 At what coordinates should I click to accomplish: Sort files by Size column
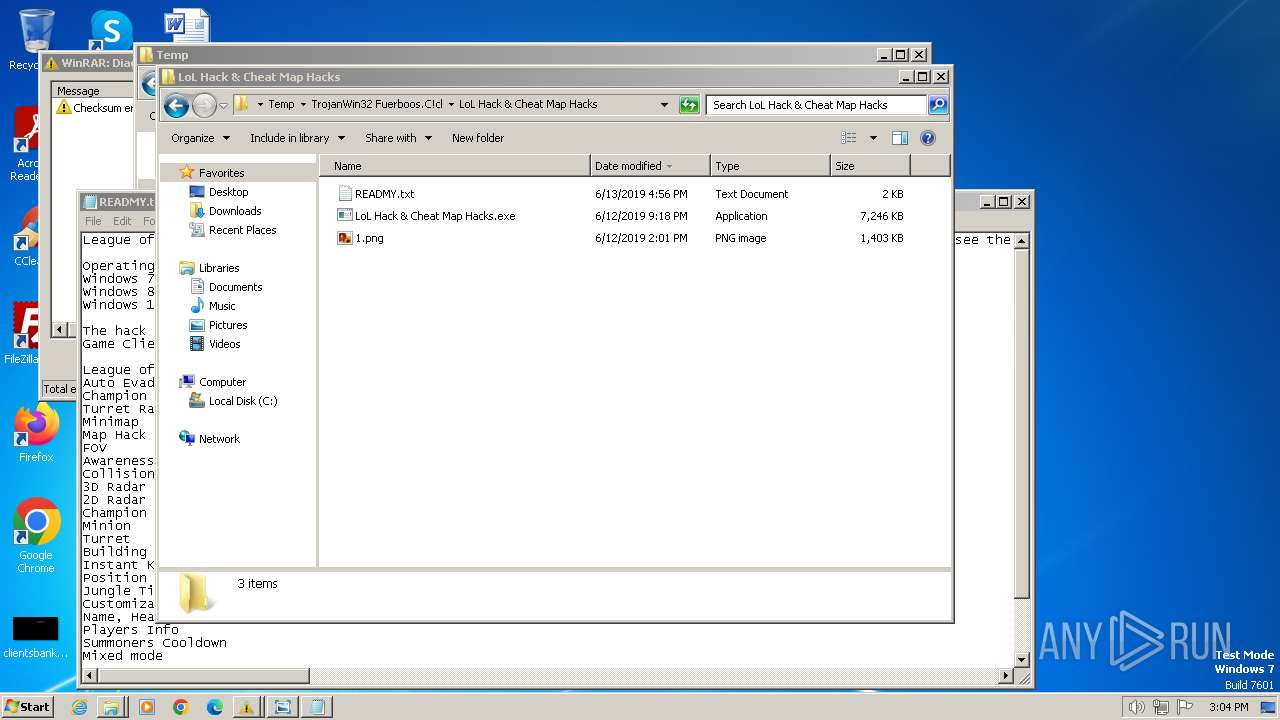(870, 166)
